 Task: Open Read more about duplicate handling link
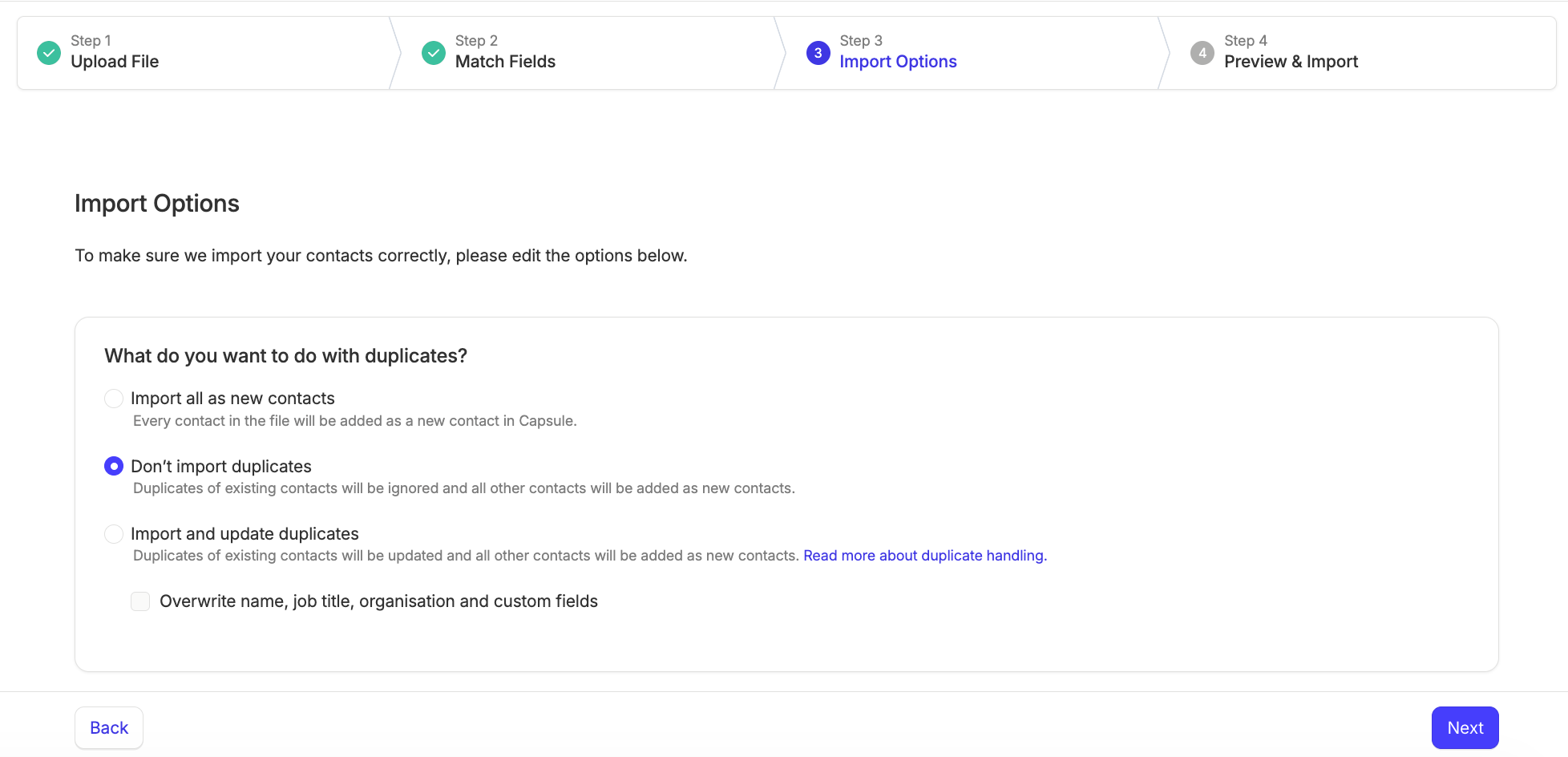point(925,556)
